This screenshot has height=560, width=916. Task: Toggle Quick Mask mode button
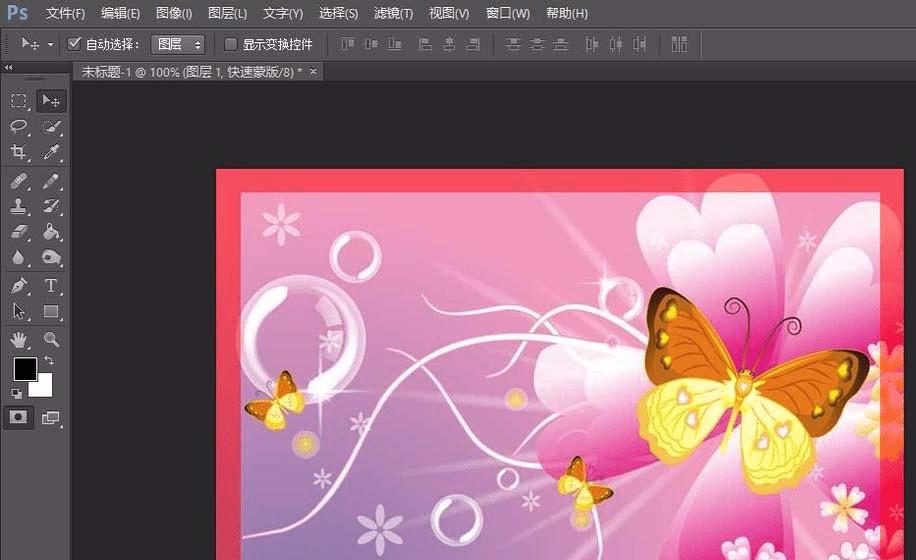(x=18, y=417)
